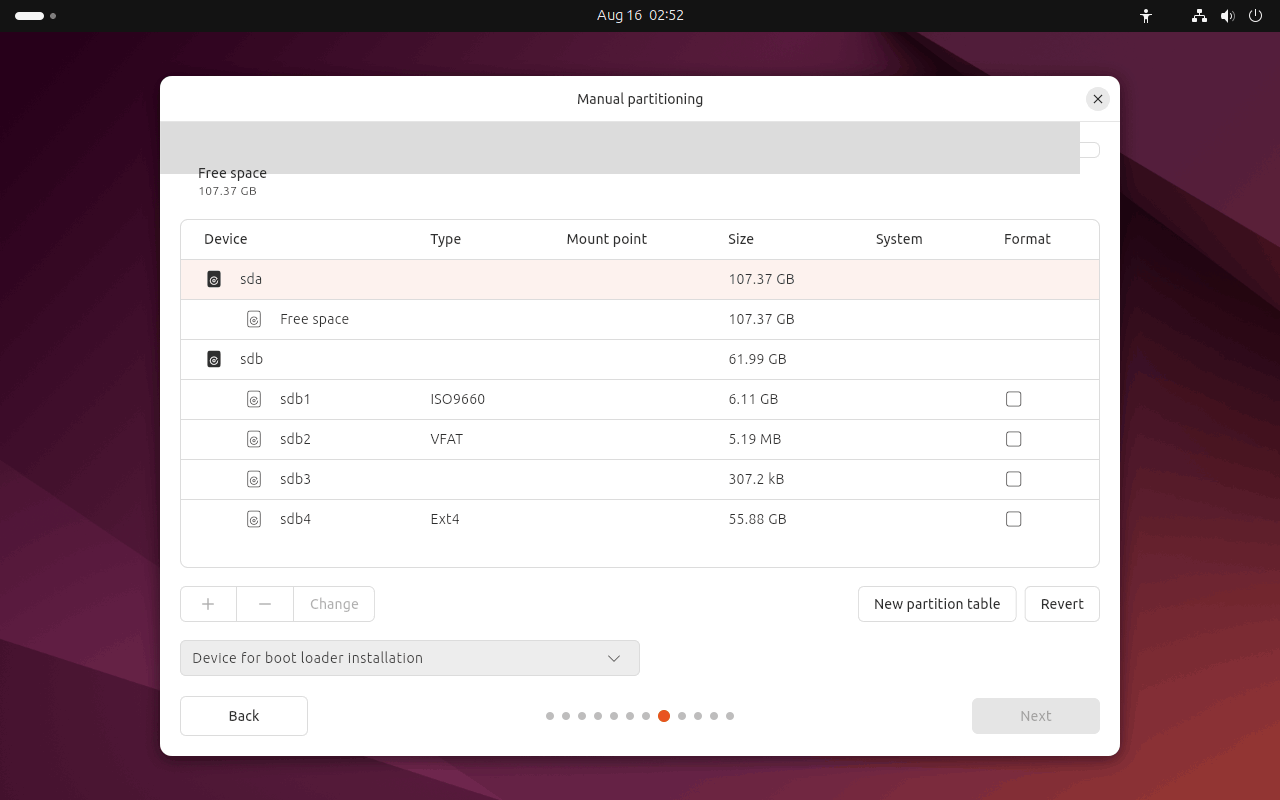The image size is (1280, 800).
Task: Click the VFAT type cell
Action: tap(446, 439)
